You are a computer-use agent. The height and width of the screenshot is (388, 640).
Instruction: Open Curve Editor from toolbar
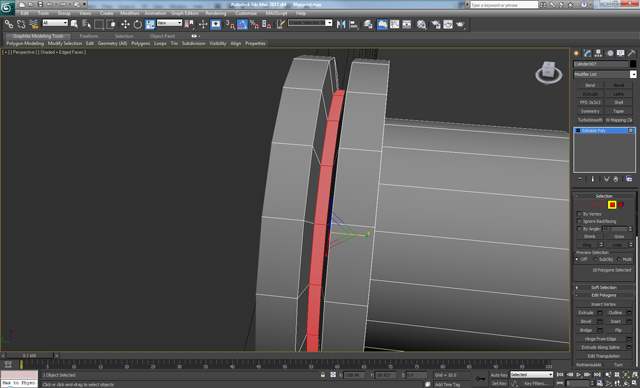click(x=395, y=24)
